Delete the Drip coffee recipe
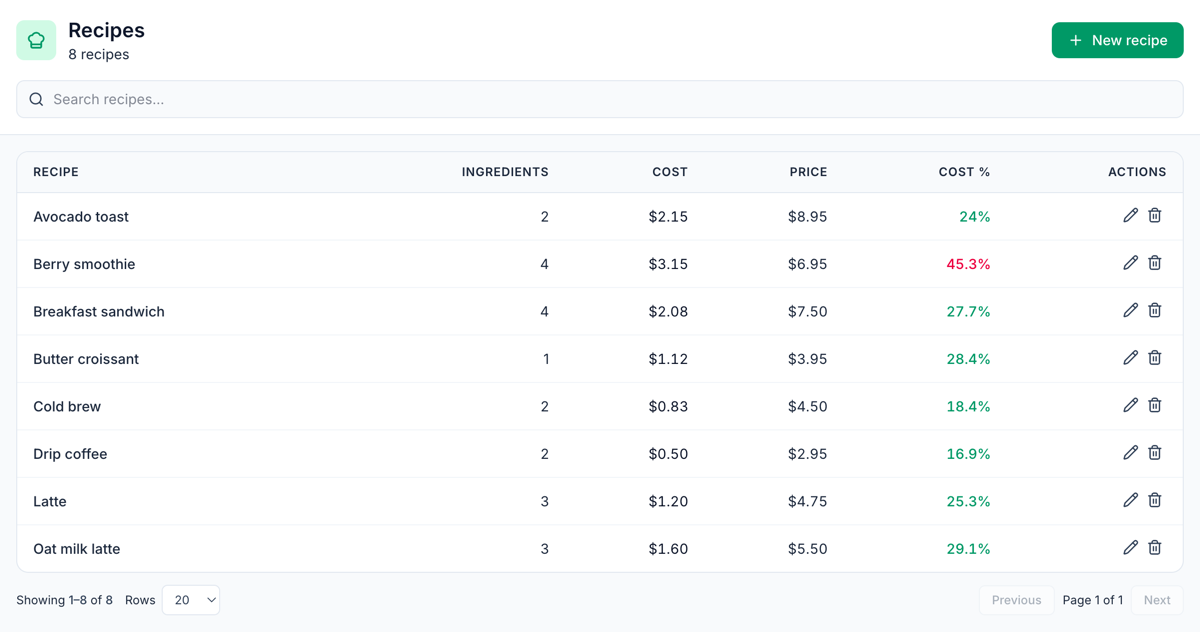The height and width of the screenshot is (632, 1200). coord(1155,453)
